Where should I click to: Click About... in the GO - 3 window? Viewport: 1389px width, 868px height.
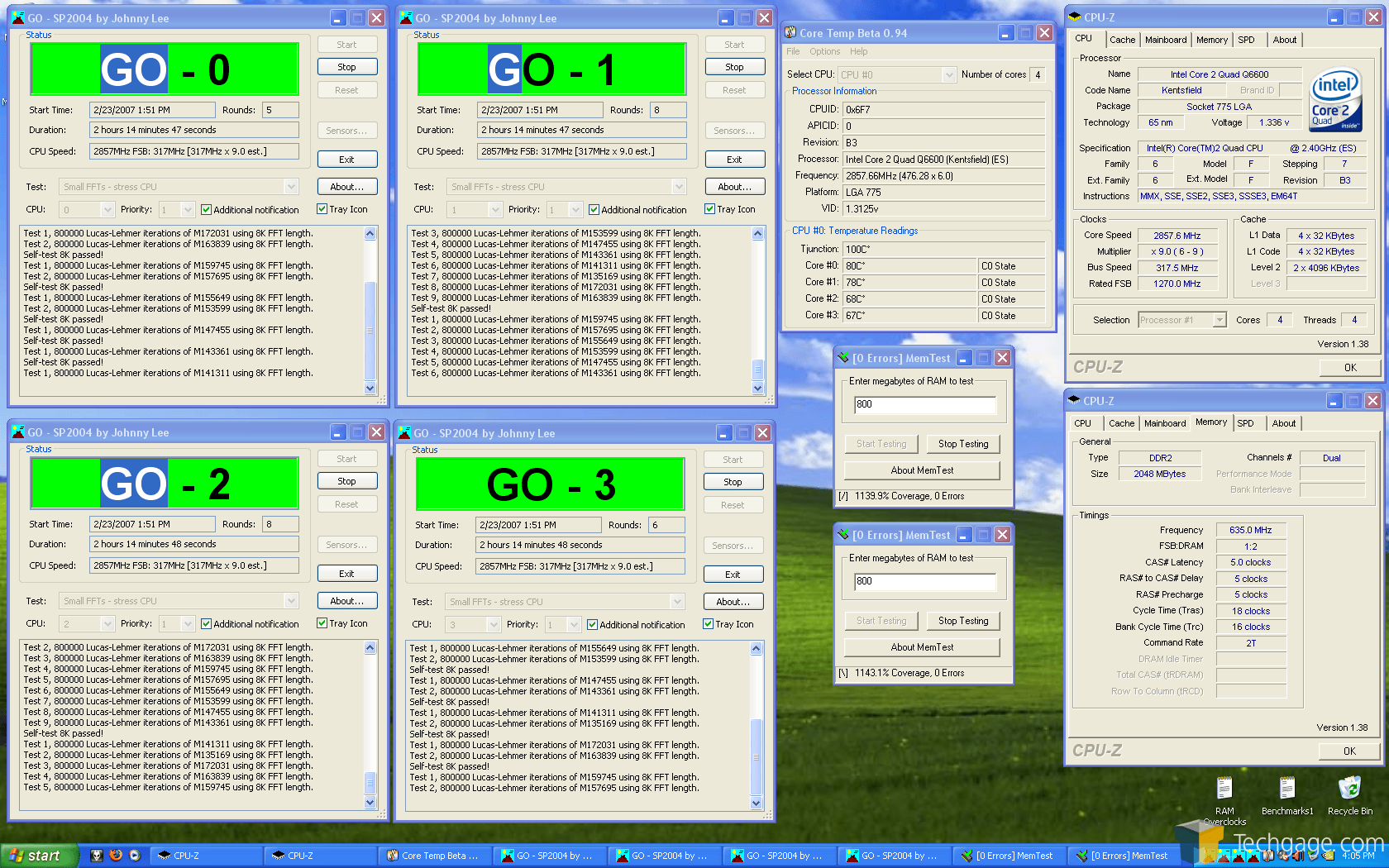coord(733,602)
